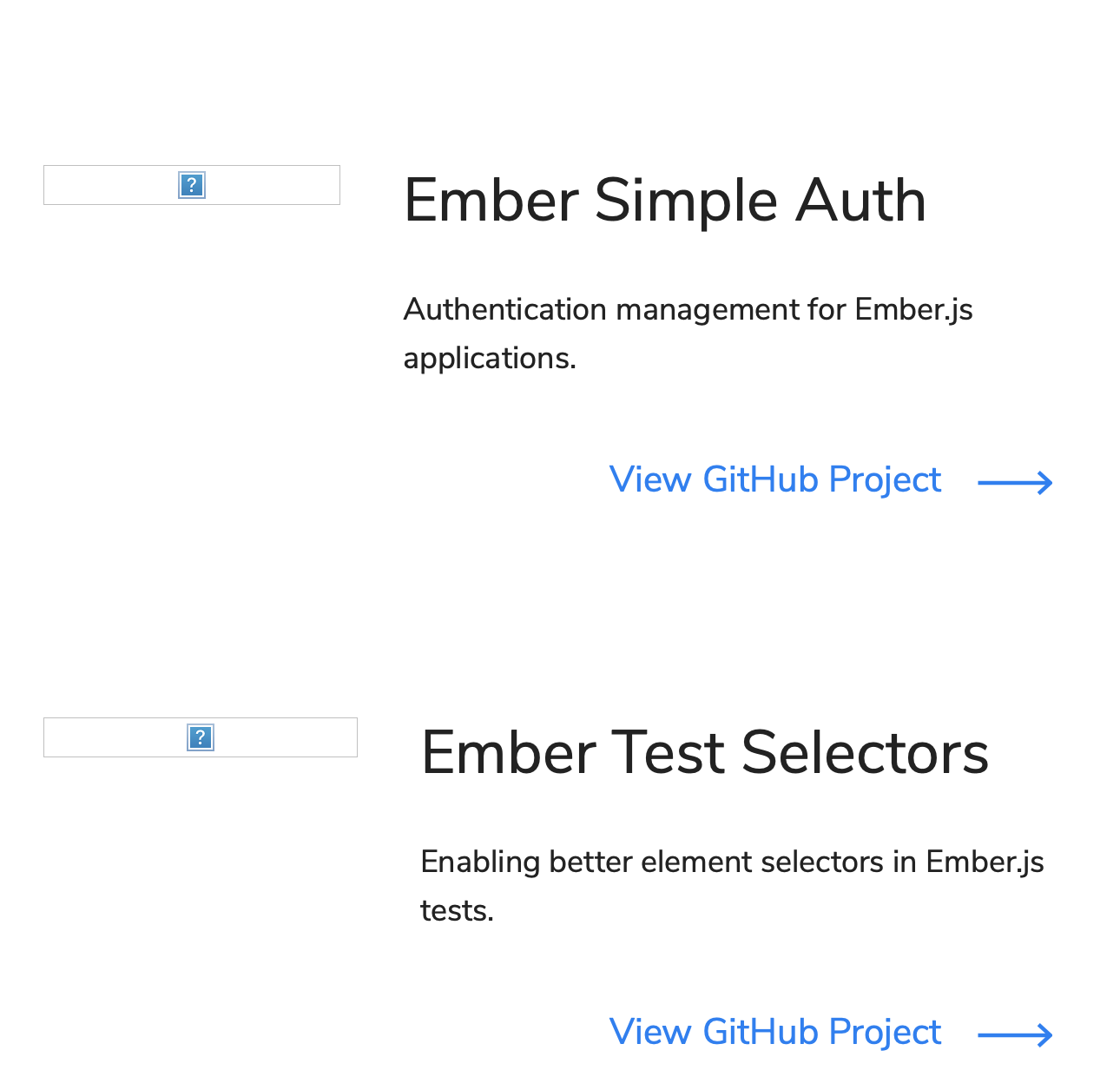This screenshot has width=1120, height=1077.
Task: Click the question mark icon for Ember Test Selectors
Action: click(x=200, y=737)
